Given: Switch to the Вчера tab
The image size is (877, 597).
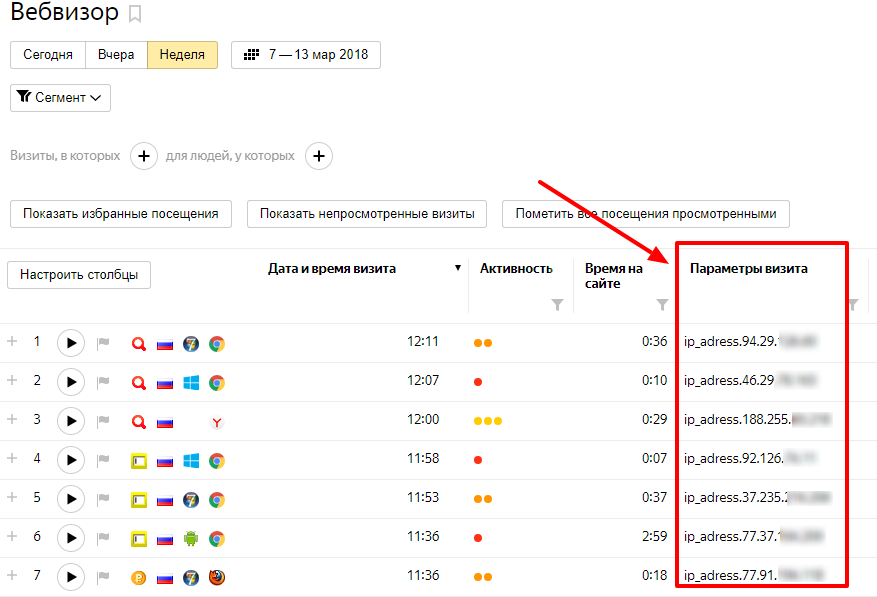Looking at the screenshot, I should tap(115, 55).
